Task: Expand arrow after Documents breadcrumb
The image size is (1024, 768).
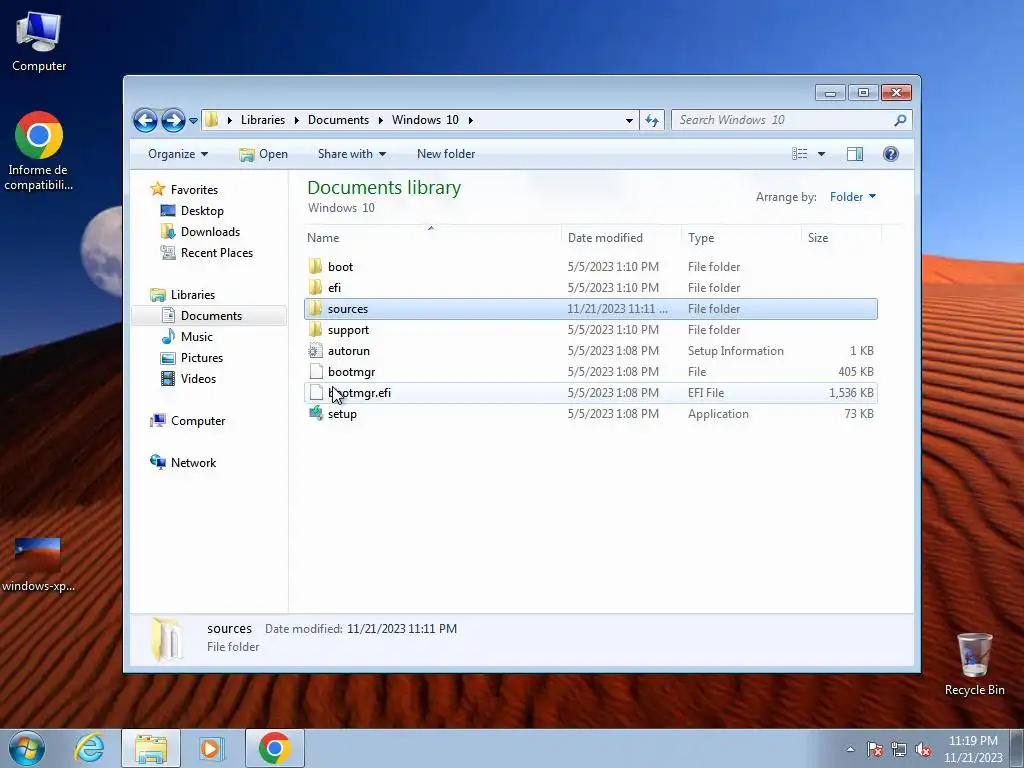Action: click(381, 120)
